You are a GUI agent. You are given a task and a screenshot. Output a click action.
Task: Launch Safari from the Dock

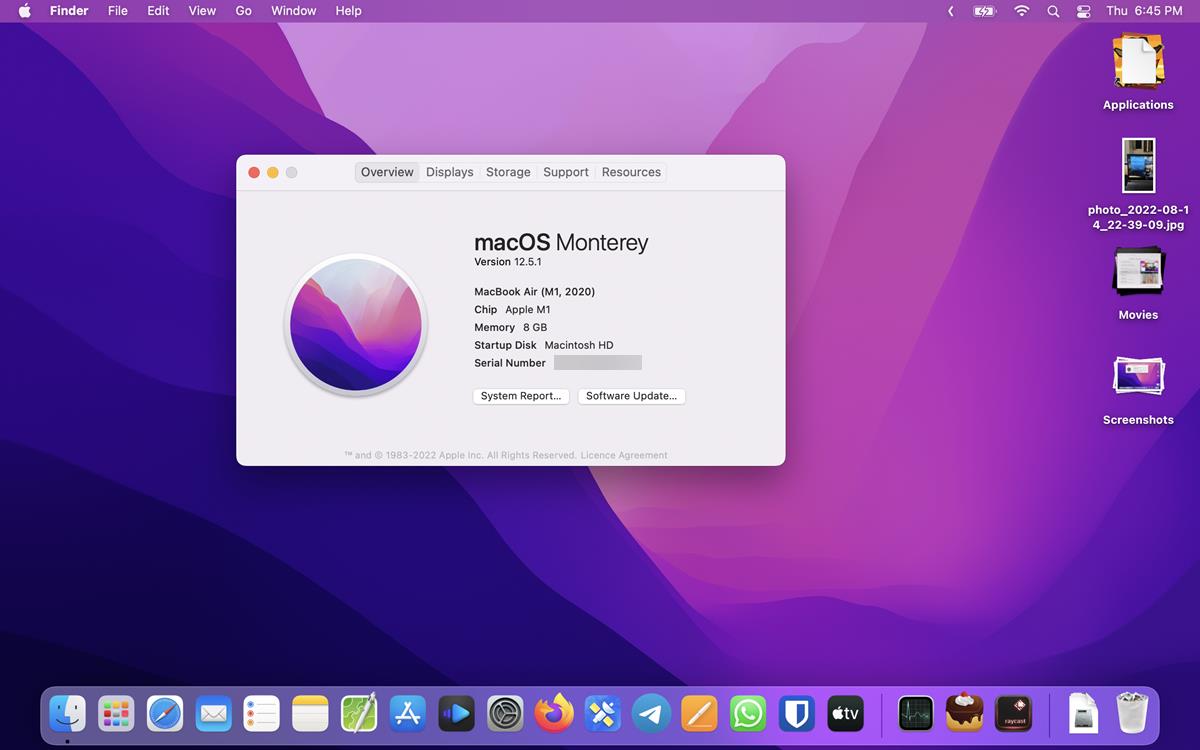point(165,713)
